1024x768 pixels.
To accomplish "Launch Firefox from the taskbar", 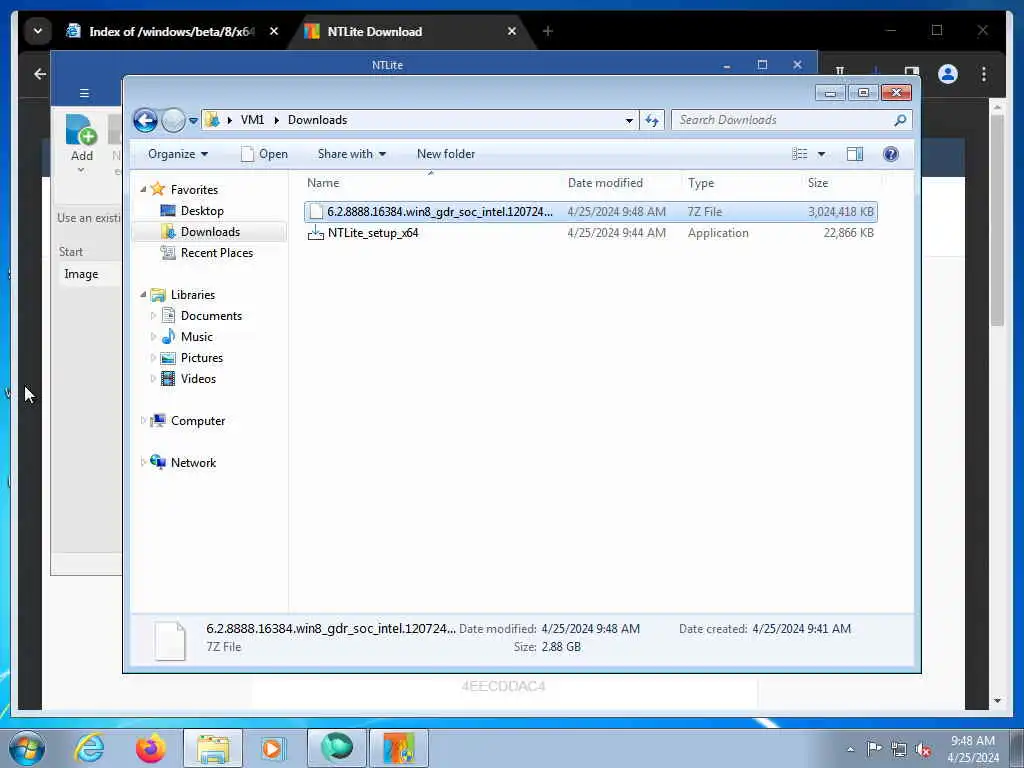I will coord(151,748).
